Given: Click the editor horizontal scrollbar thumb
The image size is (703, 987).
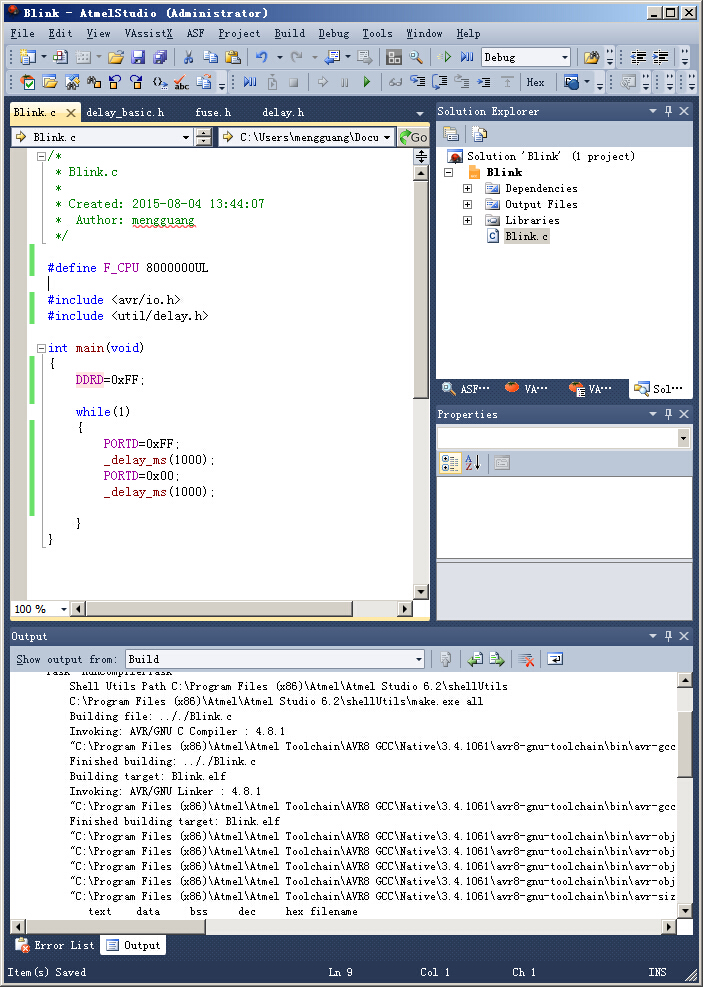Looking at the screenshot, I should (x=219, y=609).
